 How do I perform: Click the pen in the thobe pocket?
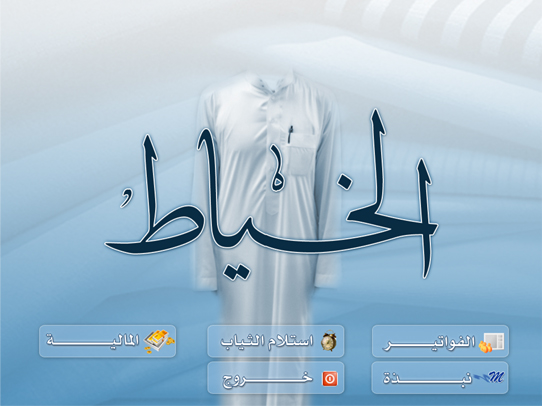(x=290, y=134)
